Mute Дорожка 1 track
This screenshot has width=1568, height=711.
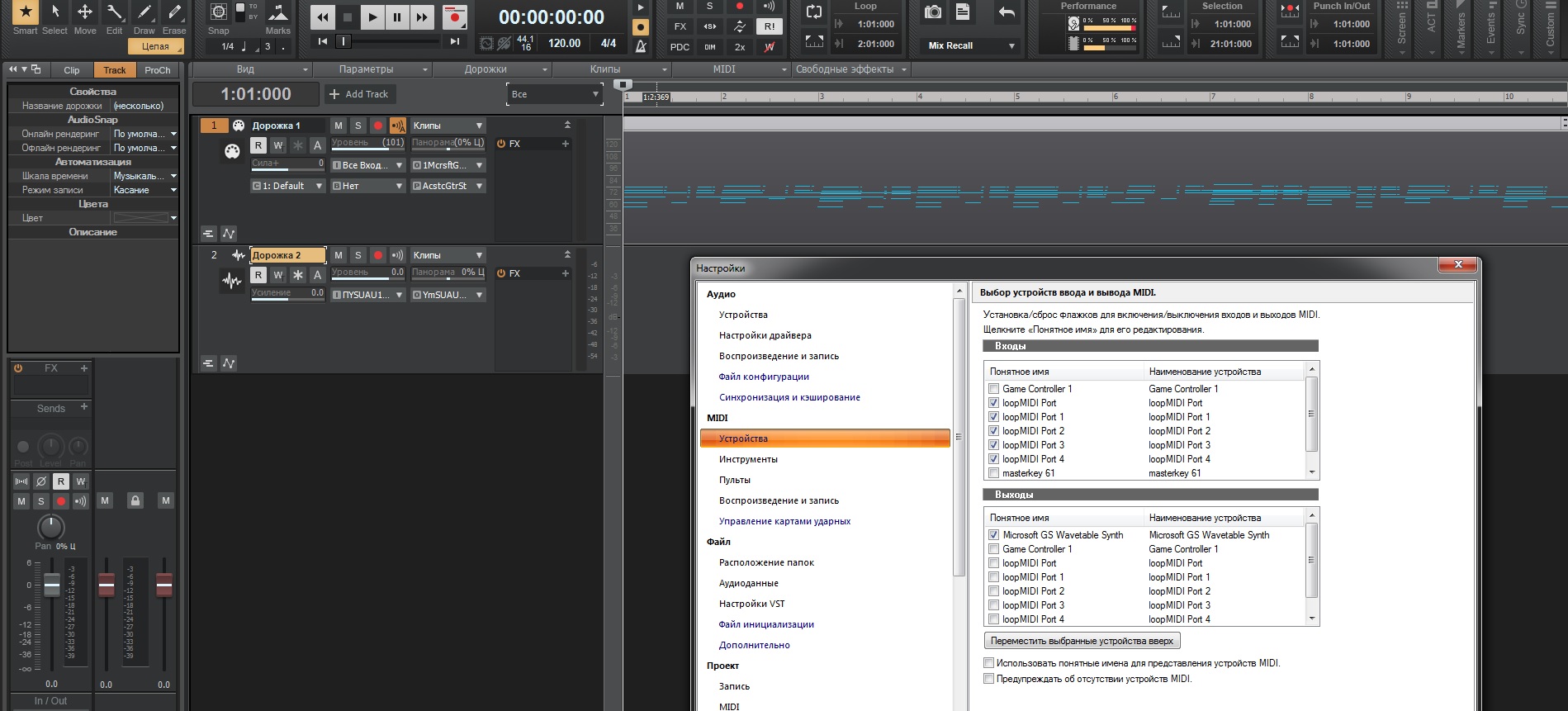pos(339,126)
